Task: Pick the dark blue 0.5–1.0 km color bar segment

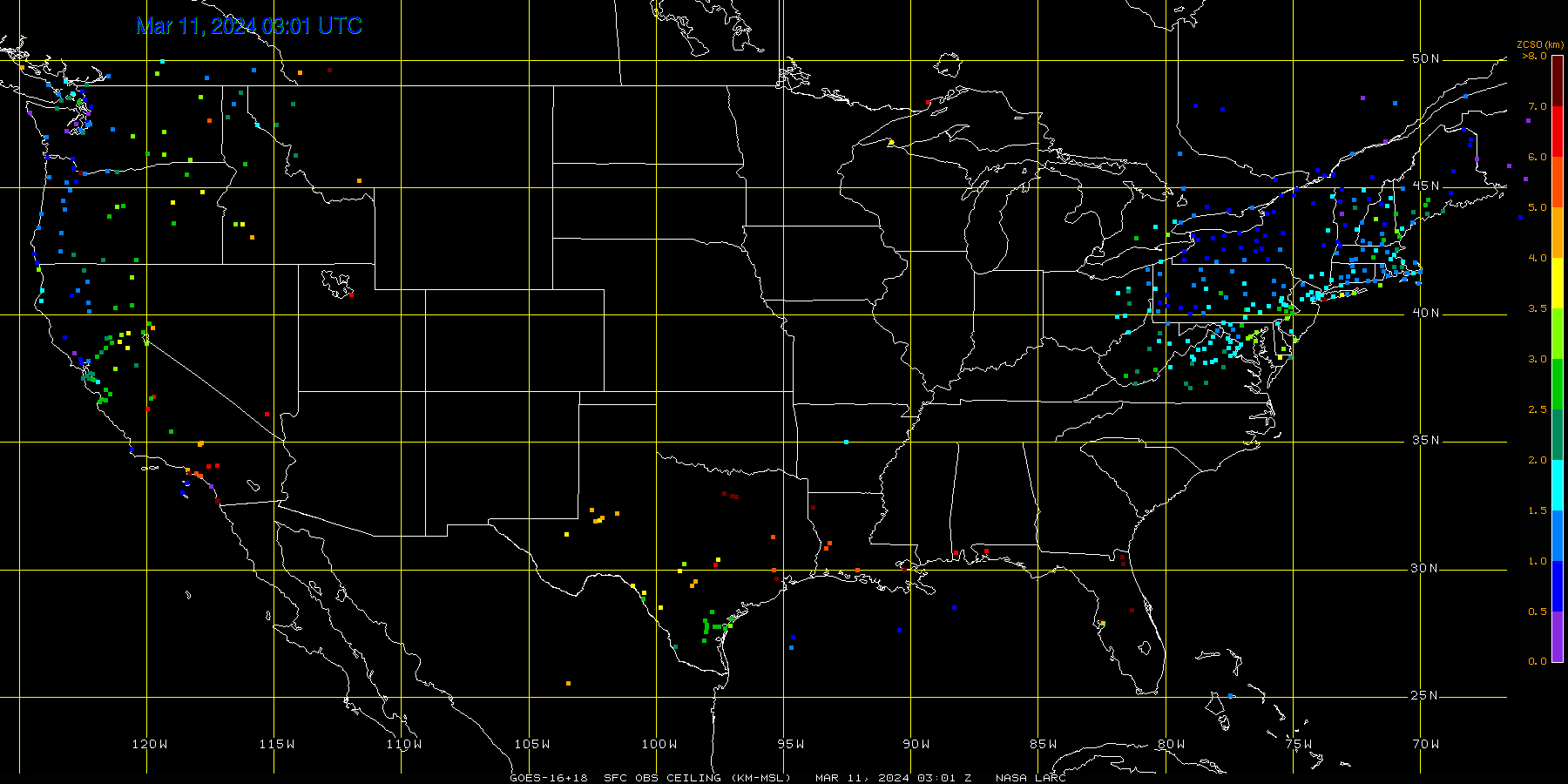Action: click(x=1558, y=586)
